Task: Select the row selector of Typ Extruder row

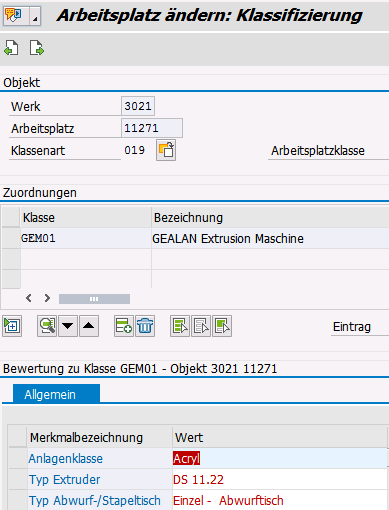Action: tap(18, 479)
